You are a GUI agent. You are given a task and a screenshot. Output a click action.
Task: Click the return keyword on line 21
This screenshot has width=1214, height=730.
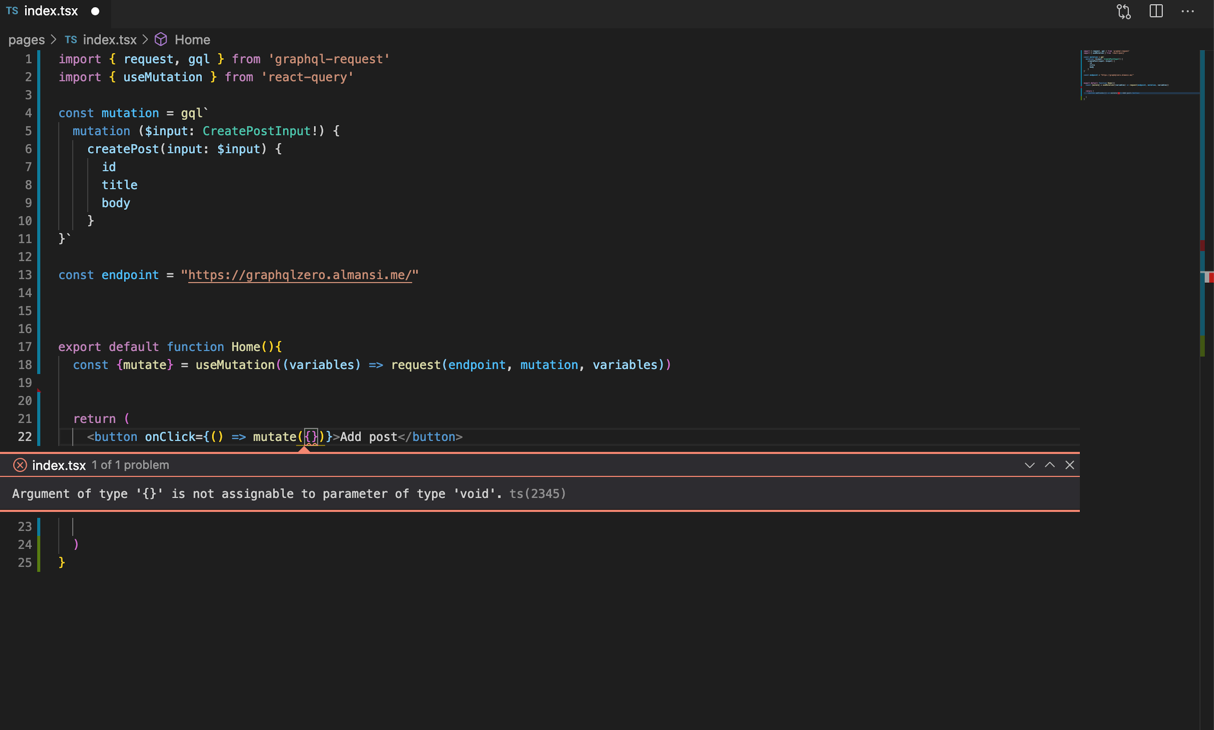94,419
